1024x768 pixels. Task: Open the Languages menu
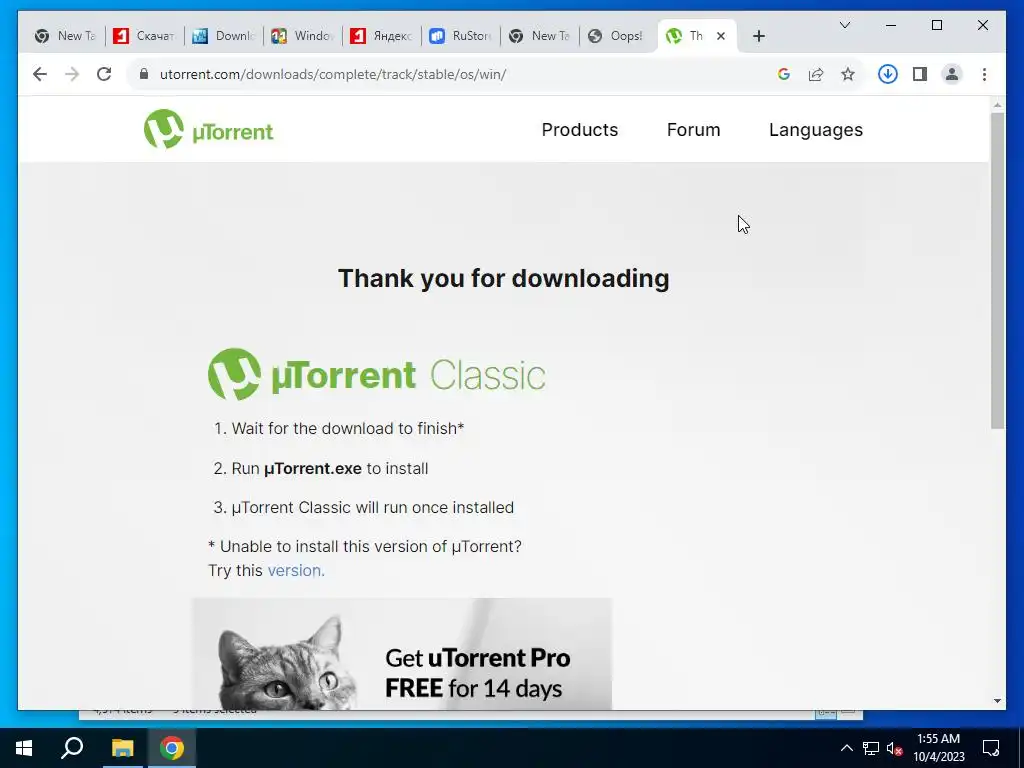pyautogui.click(x=816, y=130)
